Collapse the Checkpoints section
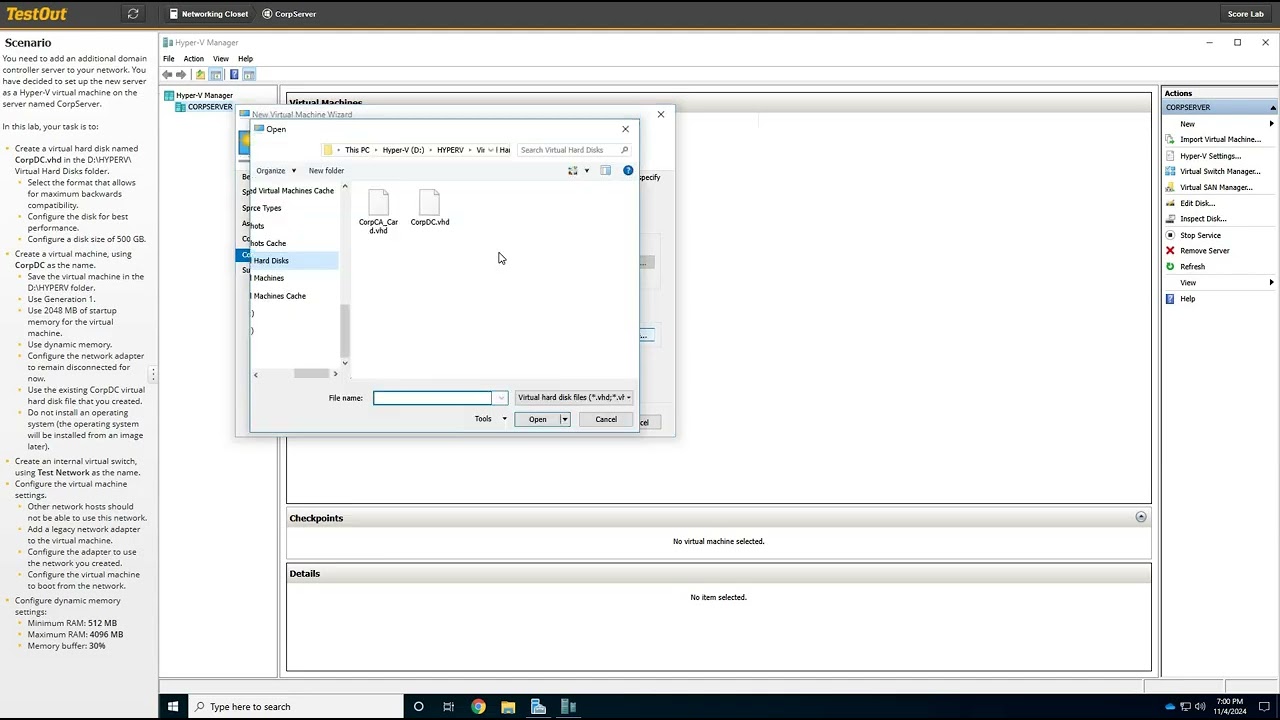This screenshot has width=1280, height=720. (1141, 517)
